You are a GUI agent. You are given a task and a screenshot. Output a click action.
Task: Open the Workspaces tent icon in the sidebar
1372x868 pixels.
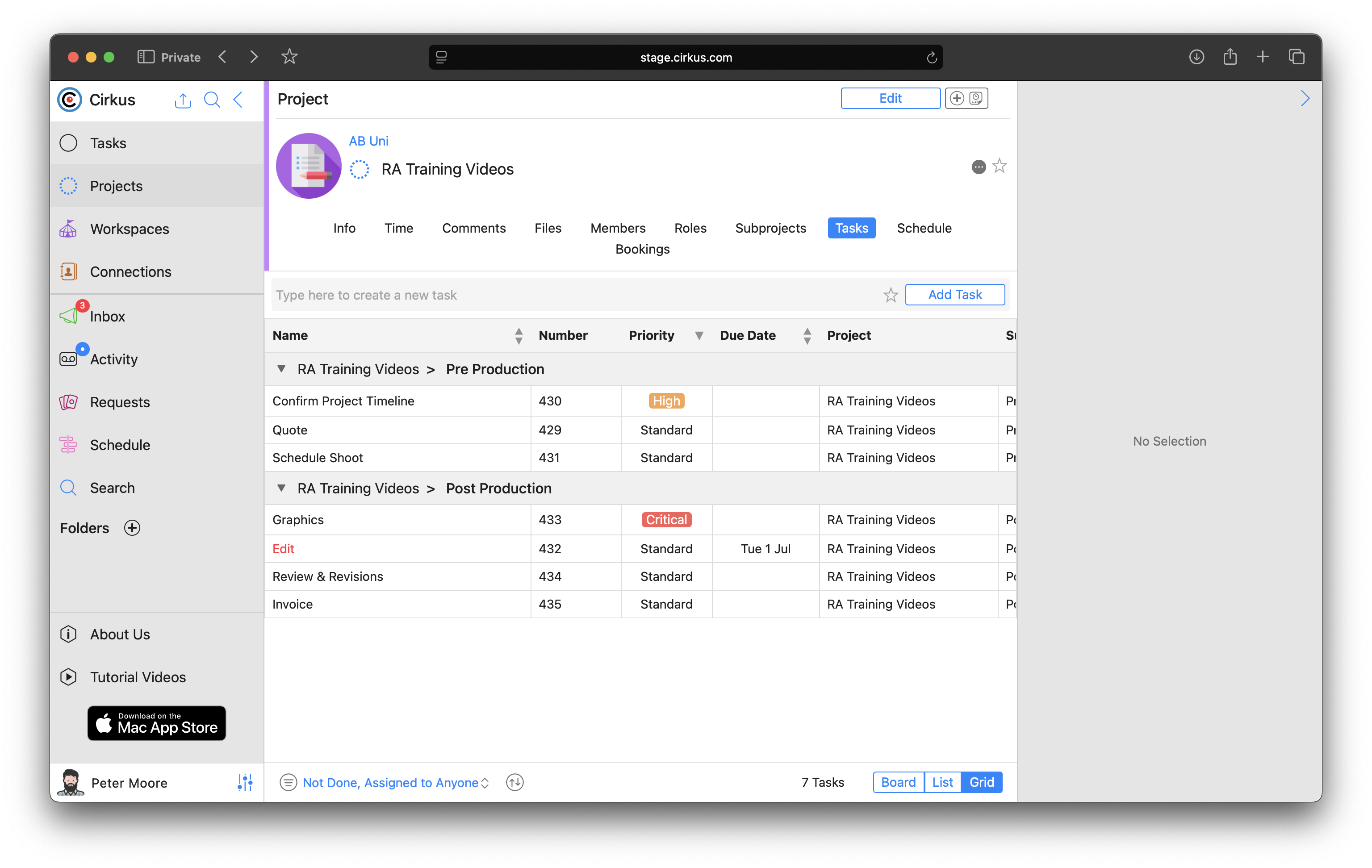point(68,229)
